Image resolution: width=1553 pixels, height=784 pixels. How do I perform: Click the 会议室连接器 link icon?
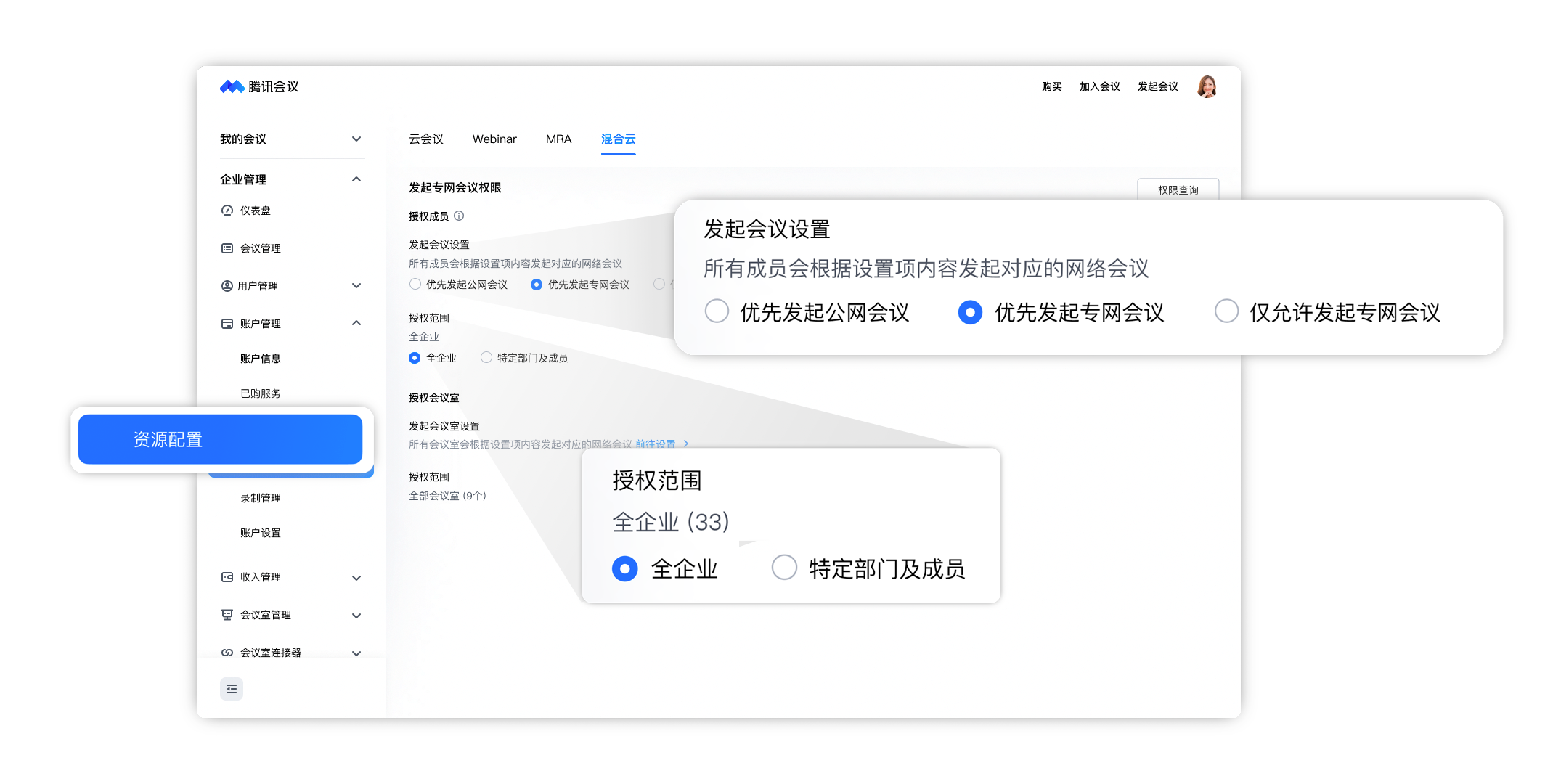227,653
